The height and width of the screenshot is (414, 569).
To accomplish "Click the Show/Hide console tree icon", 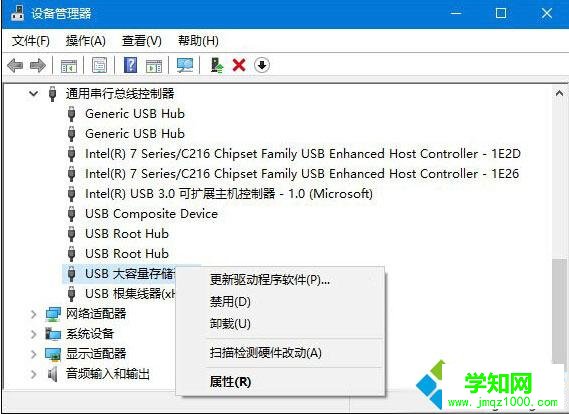I will click(x=69, y=66).
